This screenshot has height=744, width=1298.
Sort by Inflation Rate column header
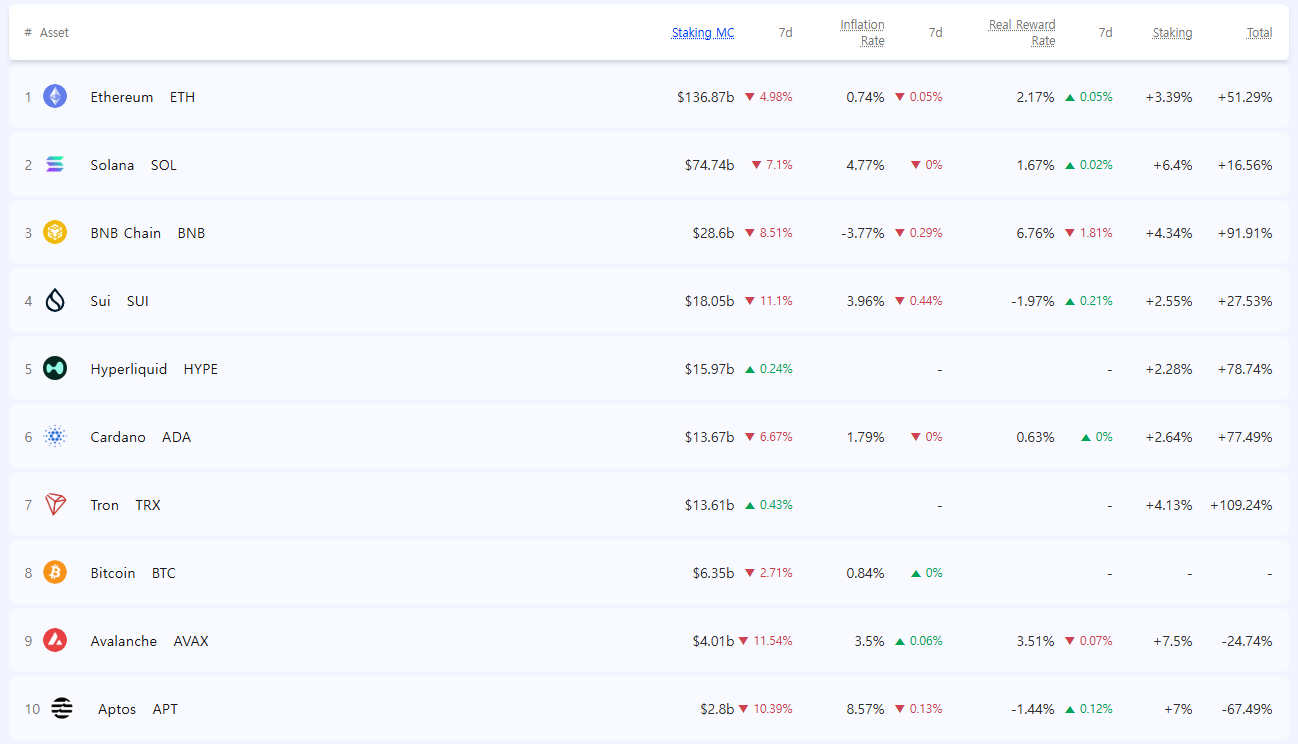(862, 33)
